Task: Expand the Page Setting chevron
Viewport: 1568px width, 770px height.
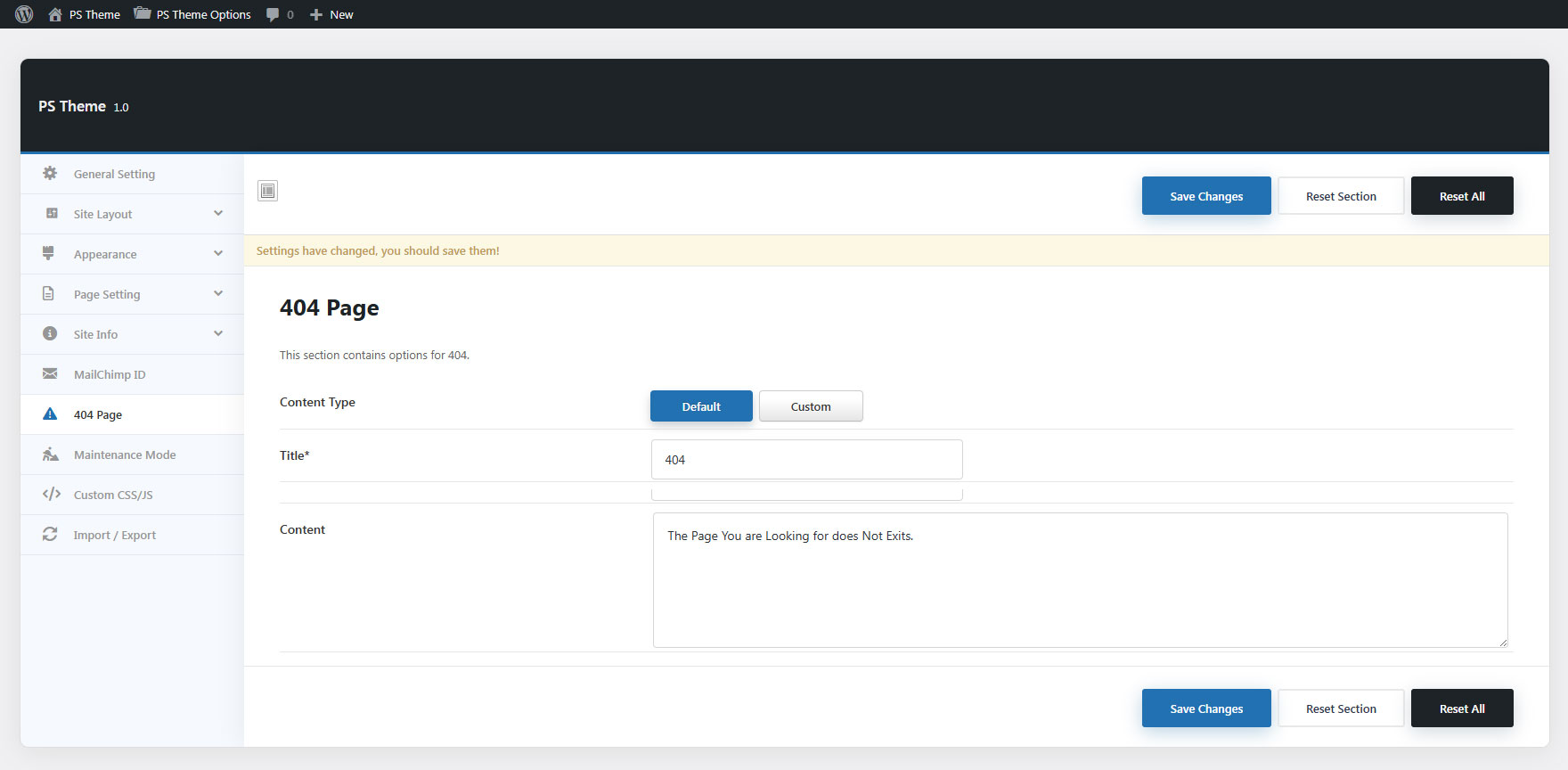Action: [x=218, y=294]
